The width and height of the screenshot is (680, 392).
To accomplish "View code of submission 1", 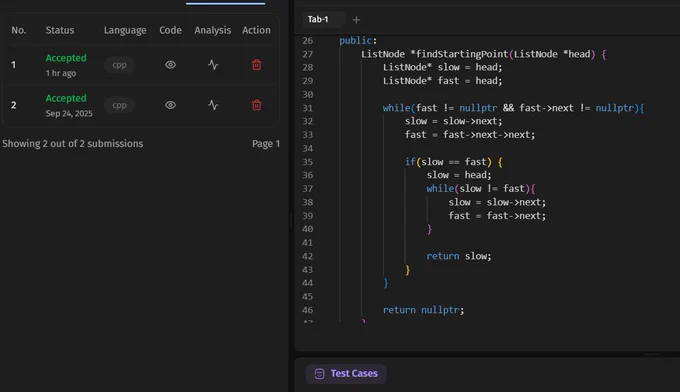I will coord(170,65).
